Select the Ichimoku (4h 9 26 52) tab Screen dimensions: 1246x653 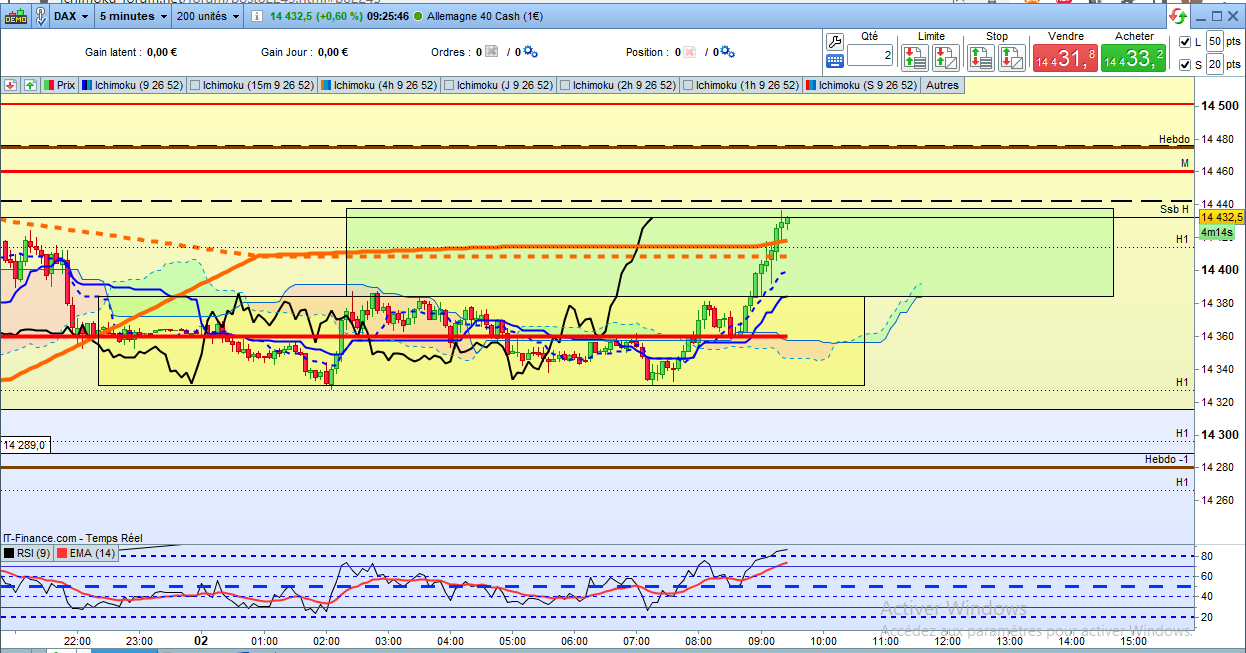(379, 85)
